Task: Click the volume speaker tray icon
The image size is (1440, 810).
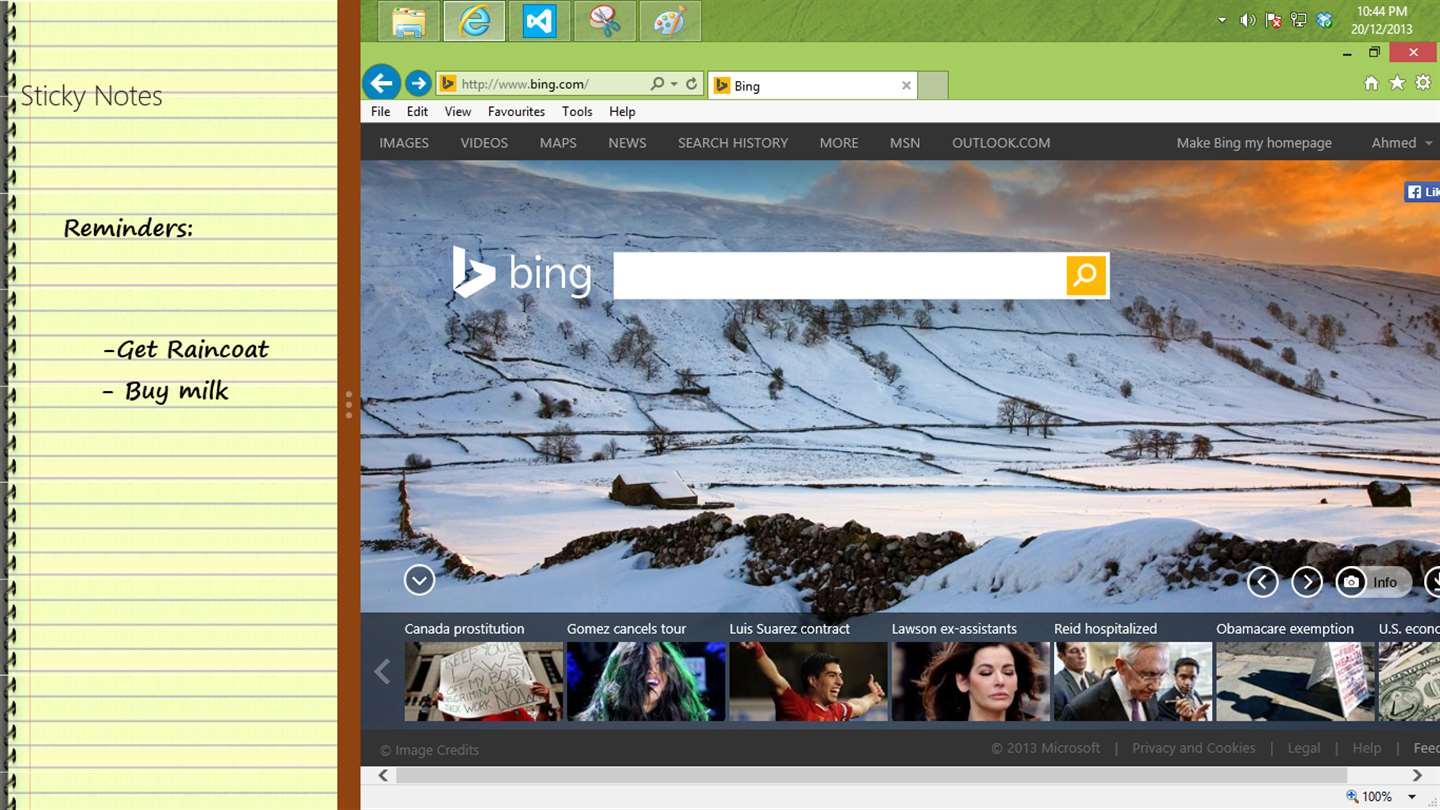Action: 1247,20
